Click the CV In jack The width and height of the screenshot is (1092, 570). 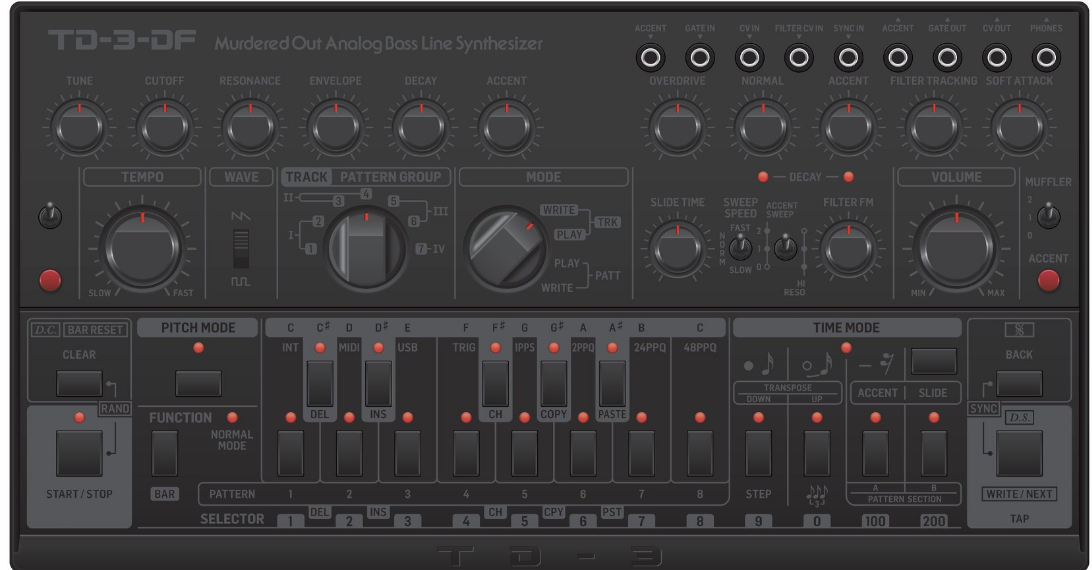[749, 58]
